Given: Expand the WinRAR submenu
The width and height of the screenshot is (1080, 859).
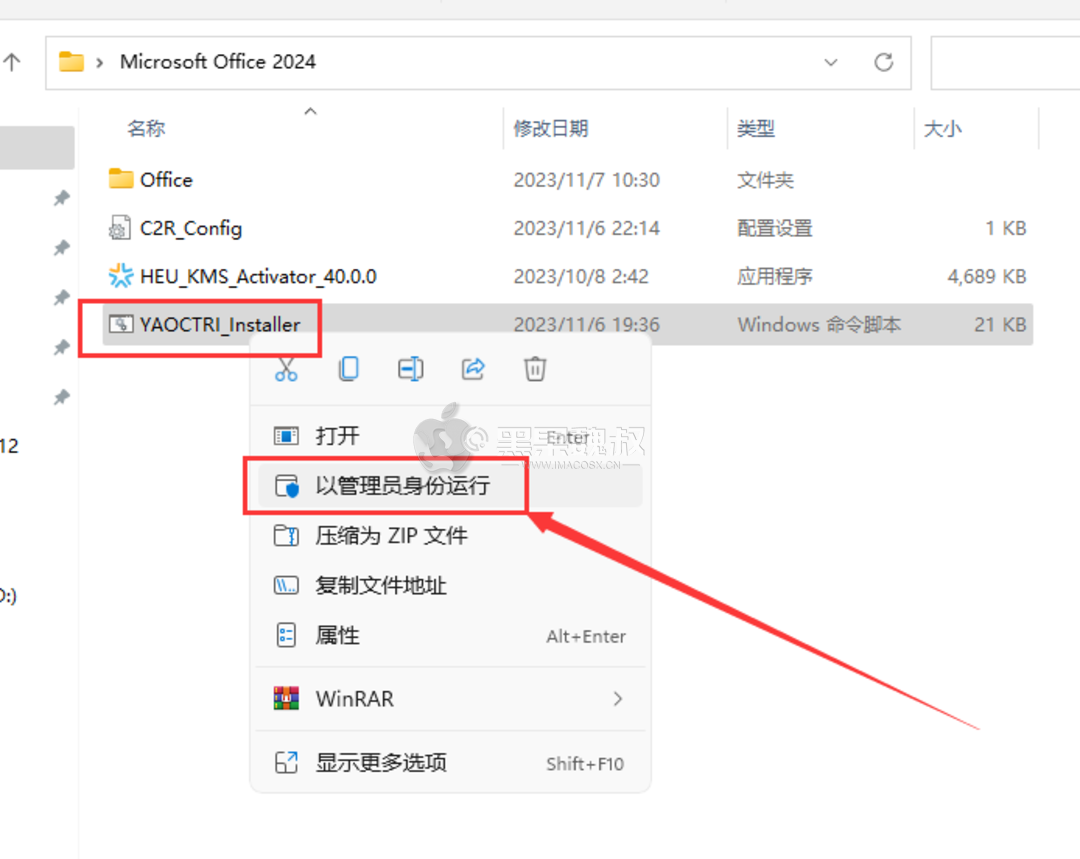Looking at the screenshot, I should point(617,698).
